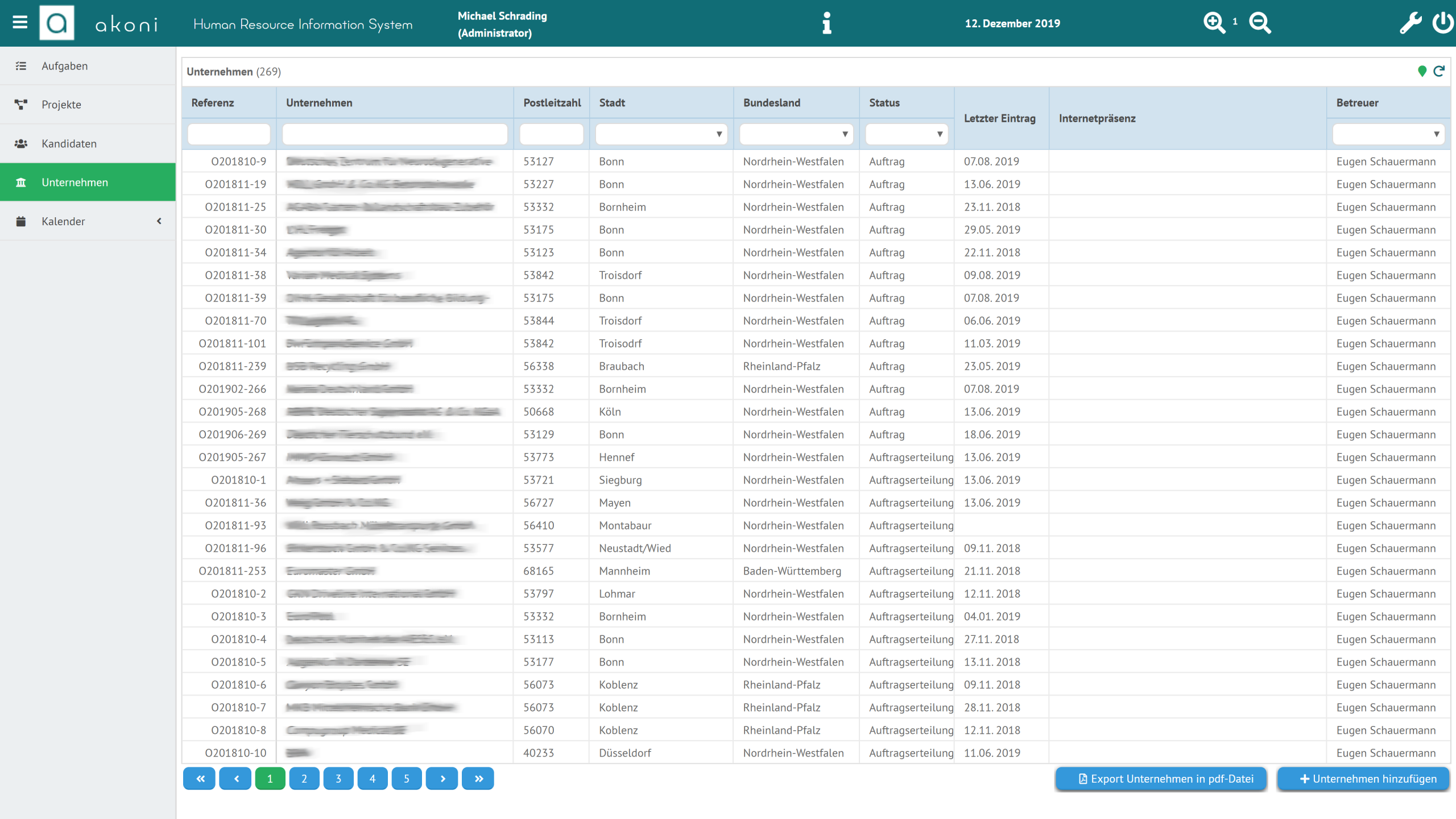The width and height of the screenshot is (1456, 819).
Task: Open the hamburger navigation menu
Action: coord(19,22)
